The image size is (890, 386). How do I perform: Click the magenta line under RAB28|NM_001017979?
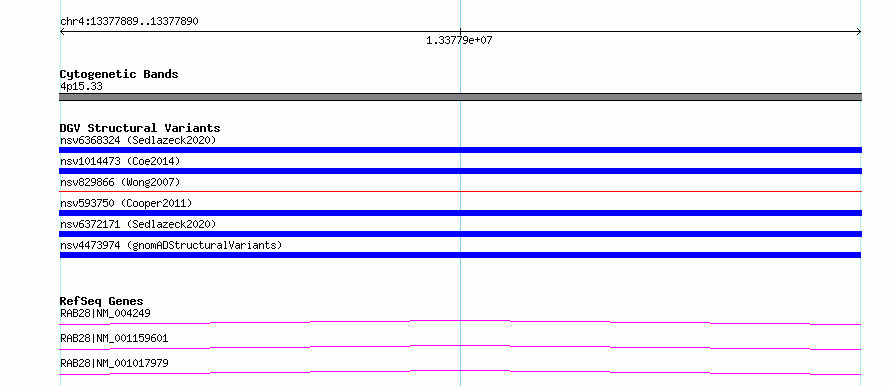460,372
